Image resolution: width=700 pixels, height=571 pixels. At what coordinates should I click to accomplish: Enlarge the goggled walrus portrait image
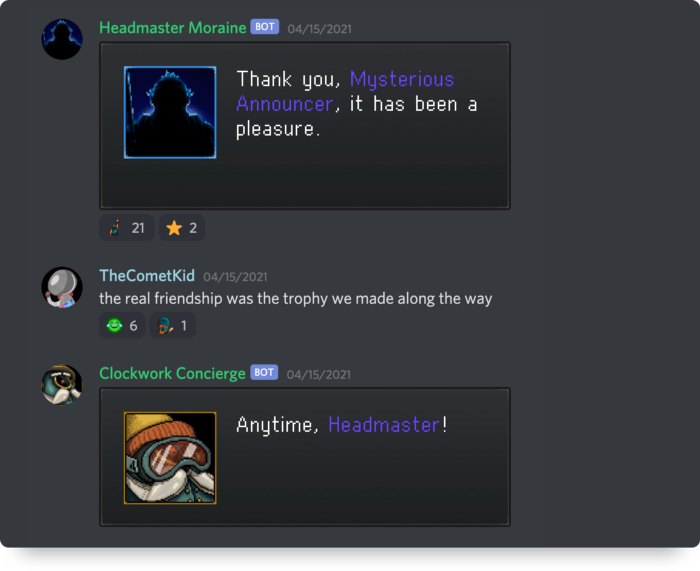click(x=170, y=458)
